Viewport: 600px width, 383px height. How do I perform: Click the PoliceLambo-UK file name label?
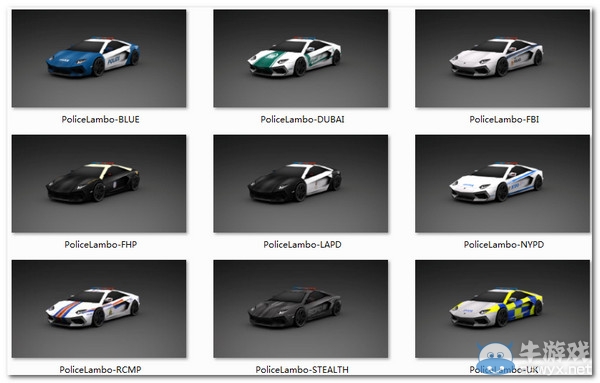[504, 370]
